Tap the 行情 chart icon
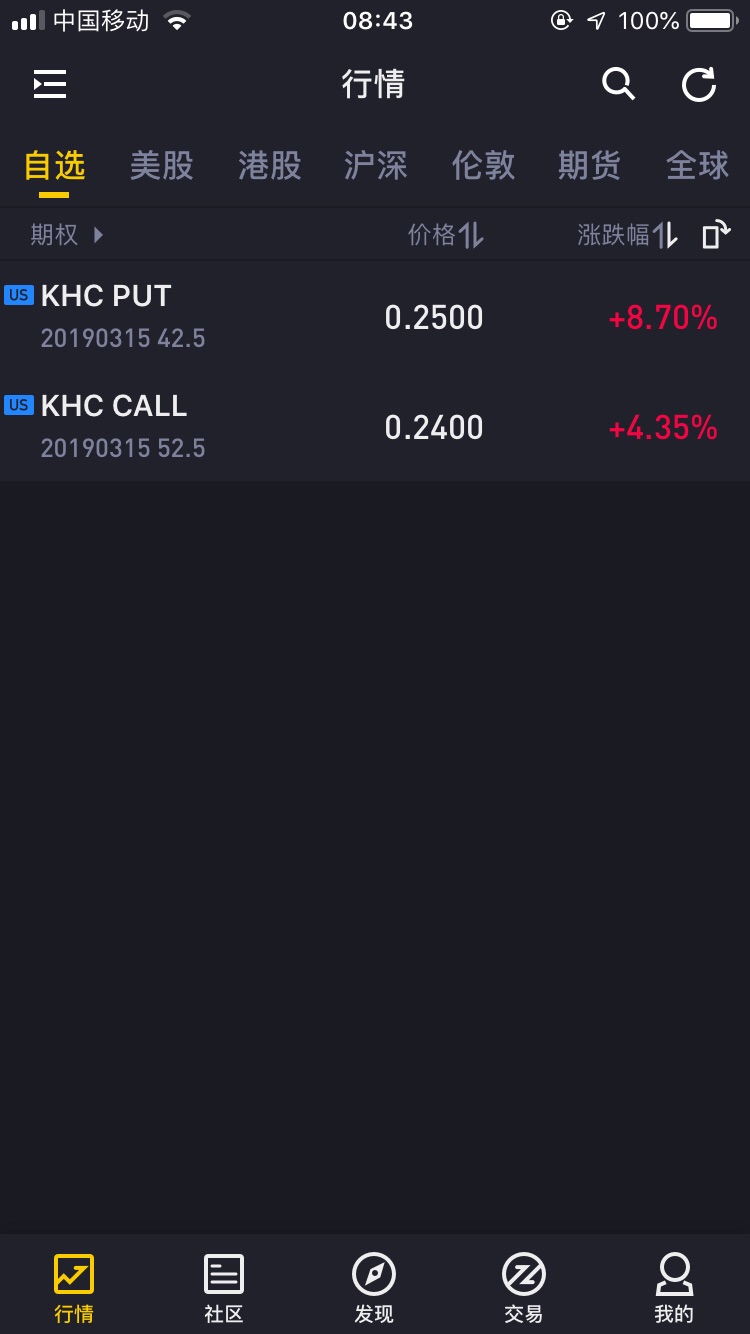The width and height of the screenshot is (750, 1334). click(74, 1274)
